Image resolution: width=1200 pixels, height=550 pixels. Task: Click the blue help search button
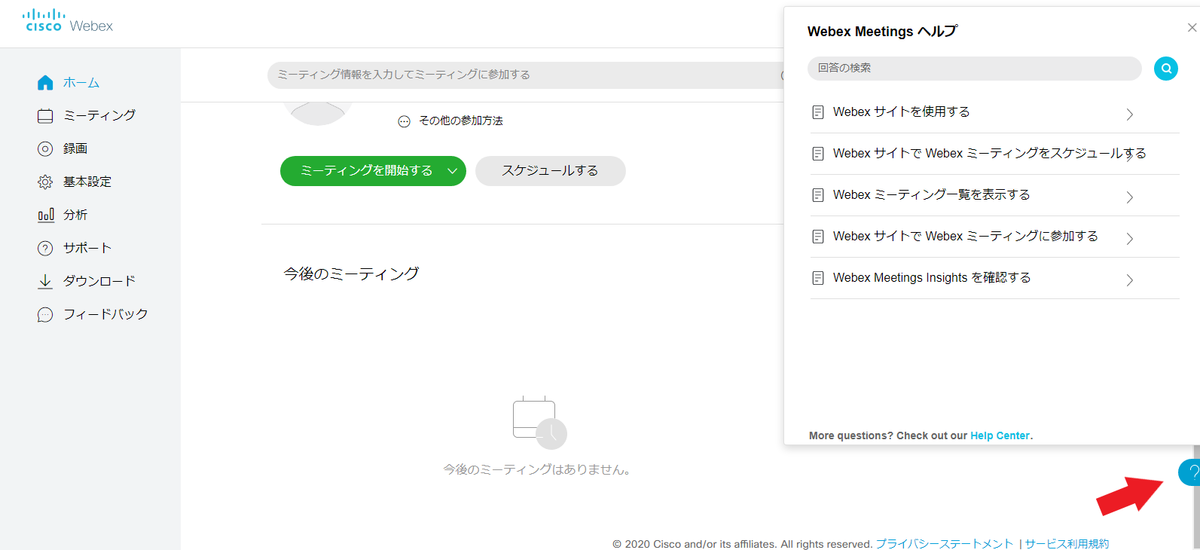click(1166, 69)
